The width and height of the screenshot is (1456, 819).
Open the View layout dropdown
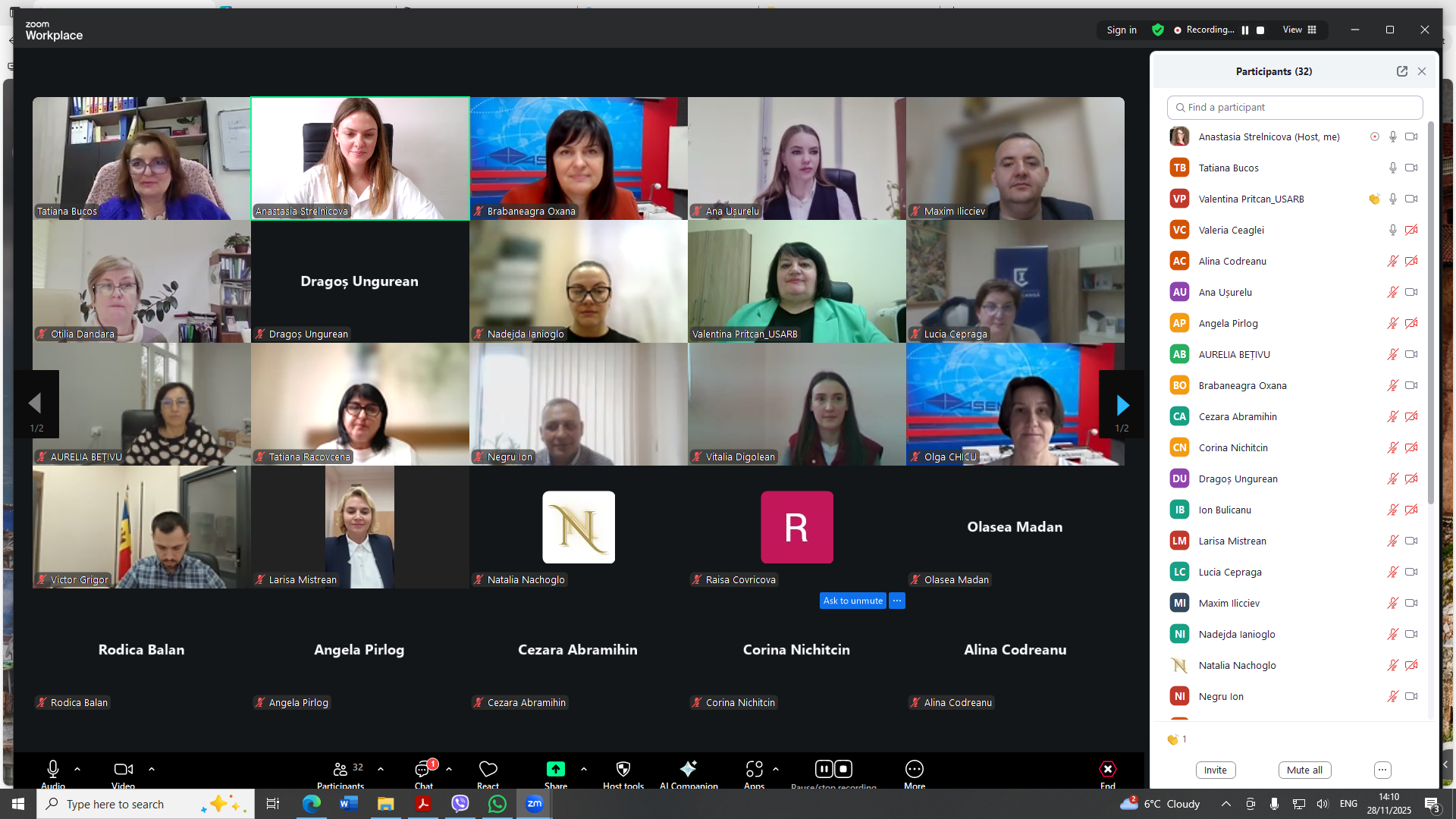point(1300,30)
